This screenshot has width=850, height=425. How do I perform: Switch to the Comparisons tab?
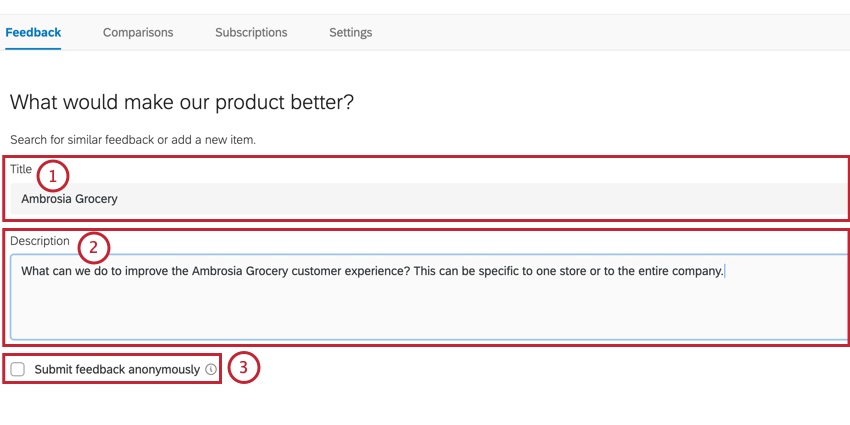(x=138, y=32)
